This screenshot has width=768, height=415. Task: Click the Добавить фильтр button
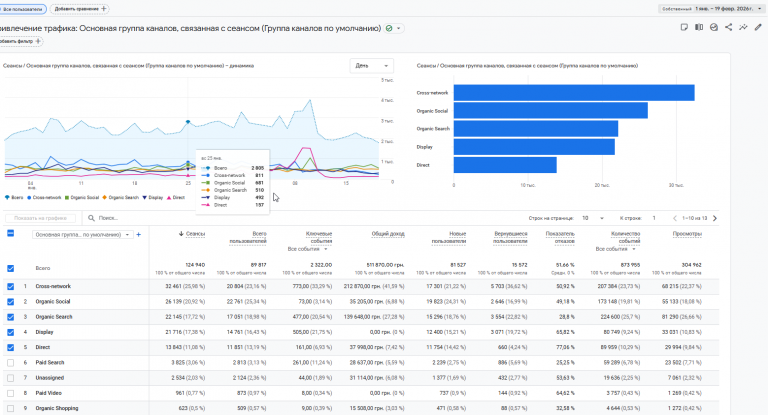(x=18, y=42)
